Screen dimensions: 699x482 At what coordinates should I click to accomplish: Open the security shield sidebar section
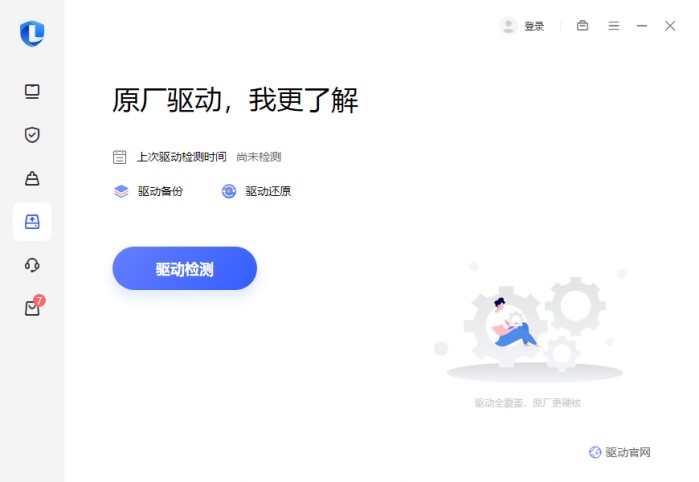(32, 135)
